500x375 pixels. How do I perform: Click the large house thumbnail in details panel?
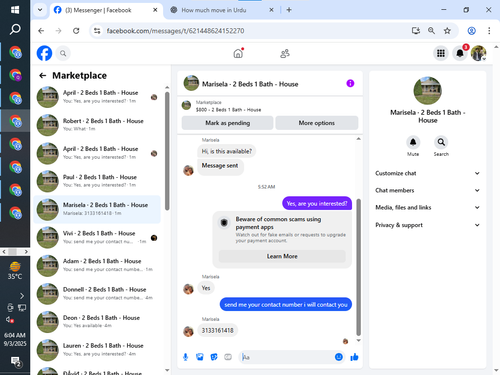428,90
